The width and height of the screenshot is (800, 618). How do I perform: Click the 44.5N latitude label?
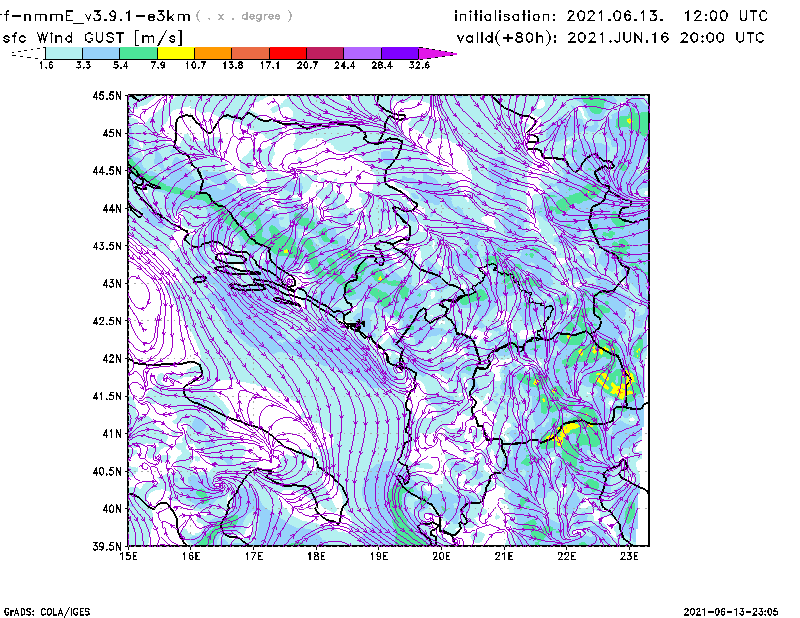click(x=107, y=171)
